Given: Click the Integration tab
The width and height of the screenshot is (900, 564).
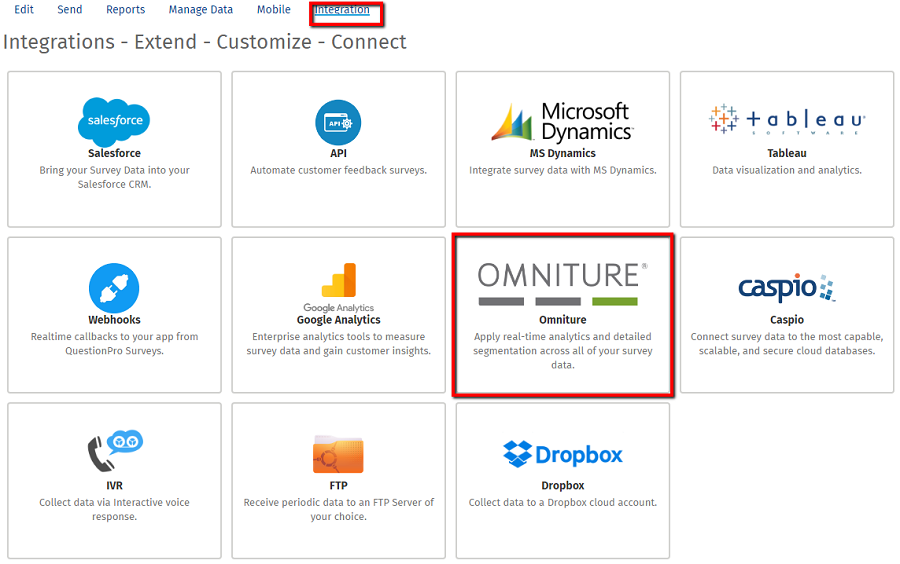Looking at the screenshot, I should [342, 10].
